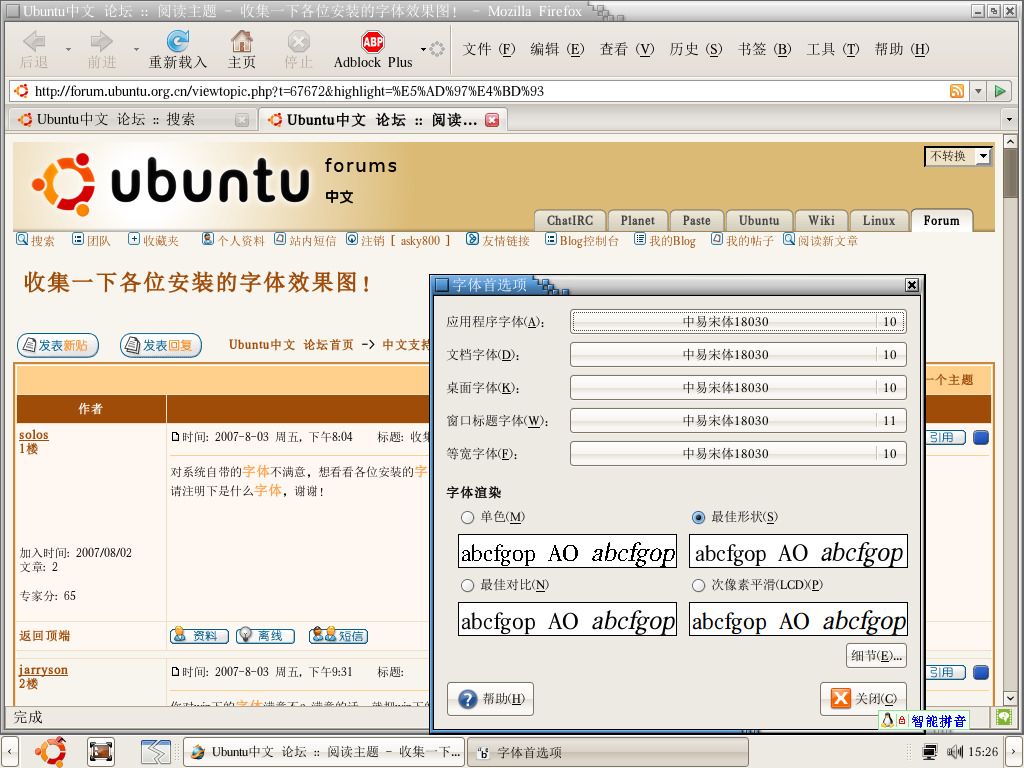Click the Forward arrow icon

[101, 42]
